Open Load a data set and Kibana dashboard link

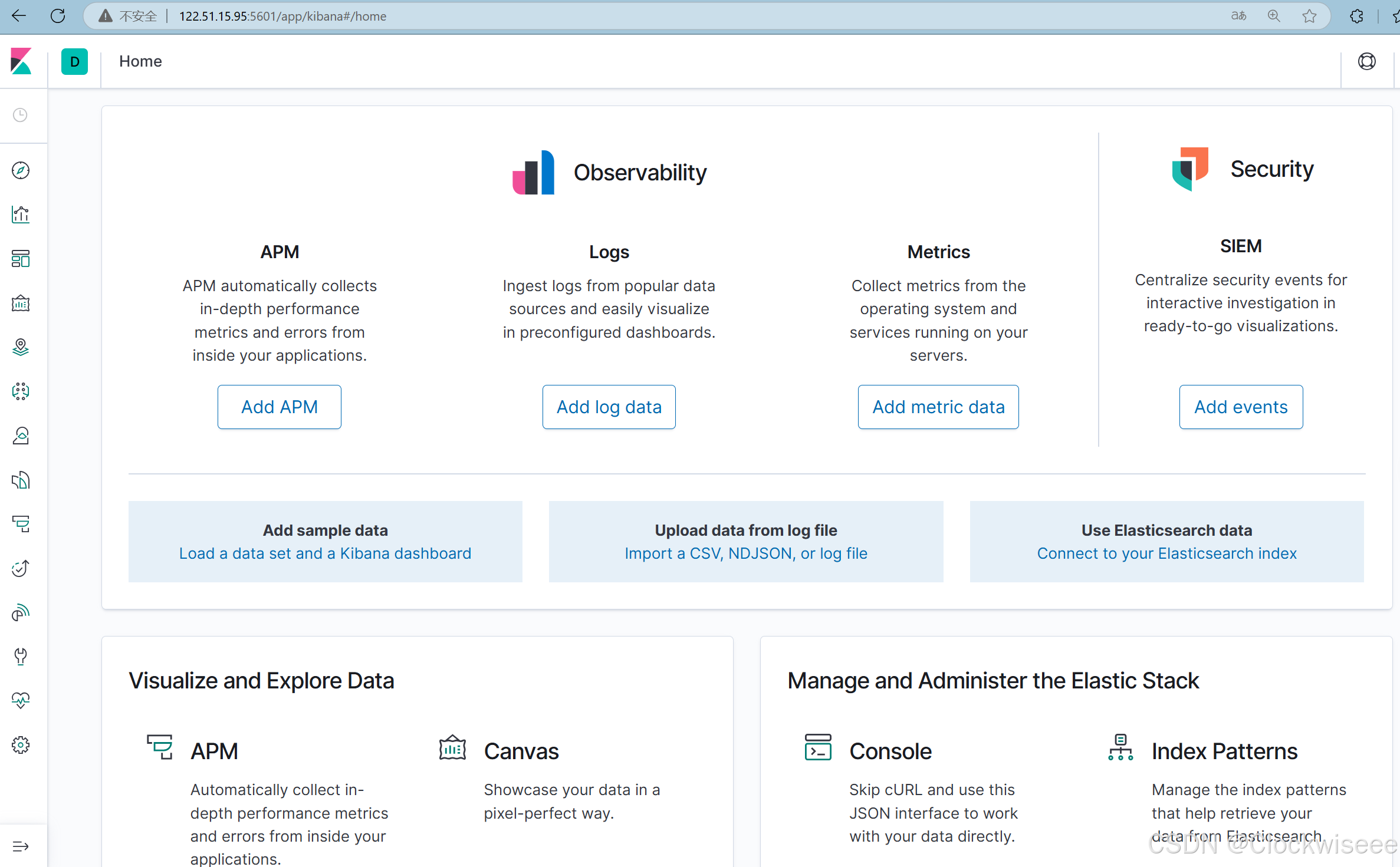[326, 553]
